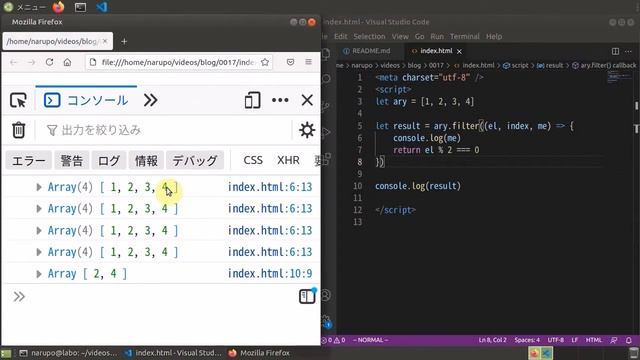Go back in Firefox history
This screenshot has width=640, height=360.
(13, 62)
